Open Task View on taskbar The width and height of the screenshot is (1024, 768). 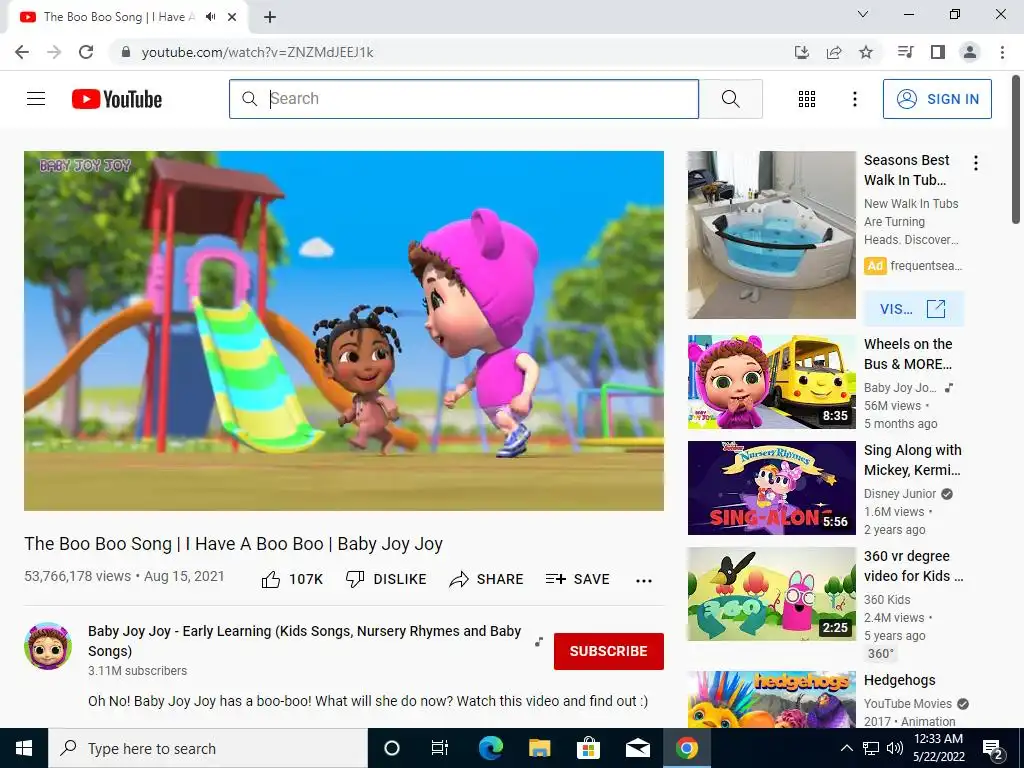[x=440, y=748]
